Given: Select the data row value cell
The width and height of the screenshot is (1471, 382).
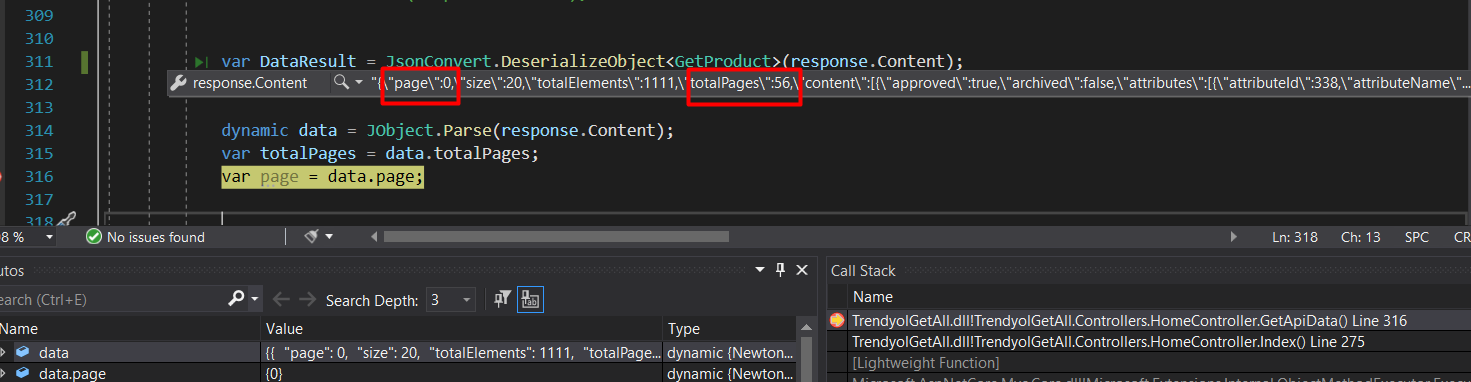Looking at the screenshot, I should 461,352.
